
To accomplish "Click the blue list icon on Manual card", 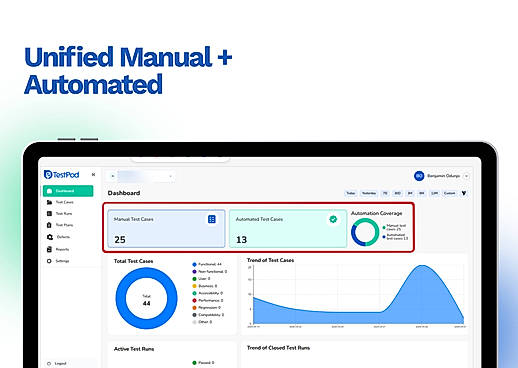I will click(212, 219).
